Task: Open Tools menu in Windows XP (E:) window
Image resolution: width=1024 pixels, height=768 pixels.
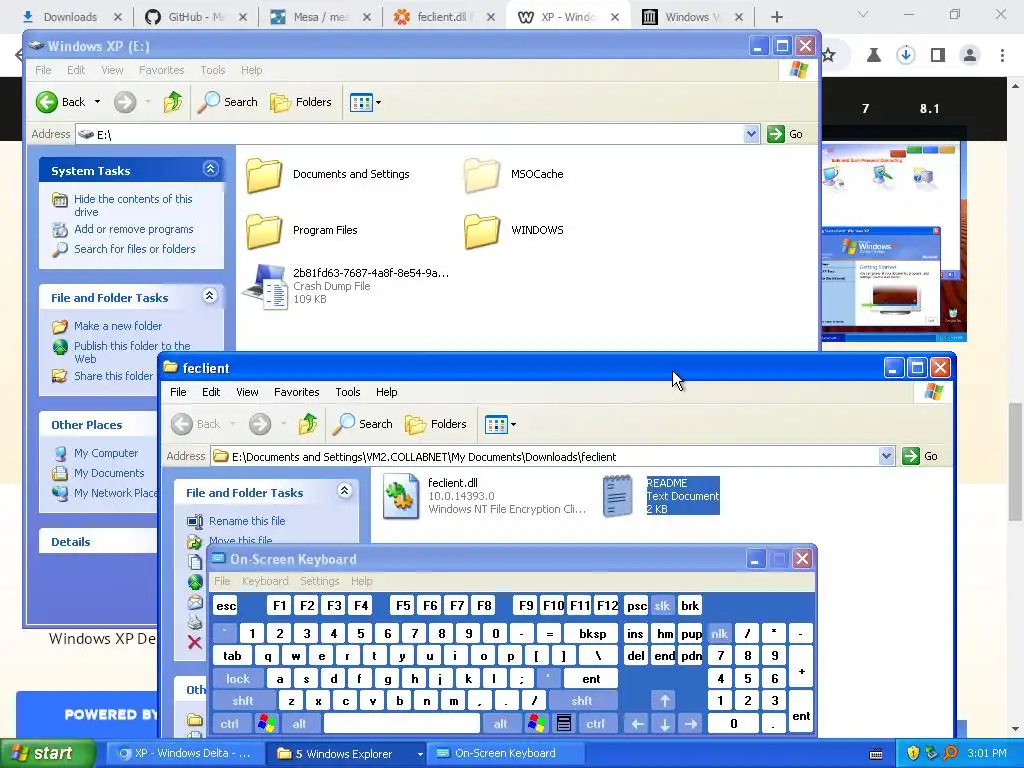Action: (213, 70)
